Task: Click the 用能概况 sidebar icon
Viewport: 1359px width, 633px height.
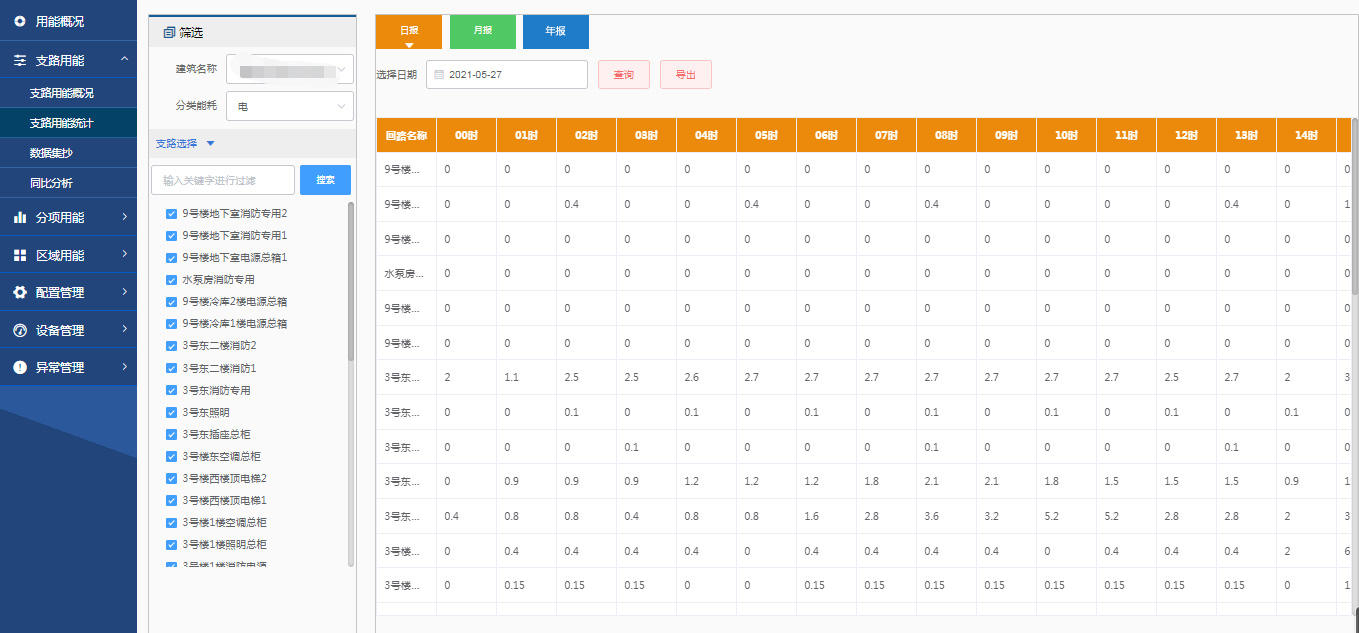Action: click(x=20, y=21)
